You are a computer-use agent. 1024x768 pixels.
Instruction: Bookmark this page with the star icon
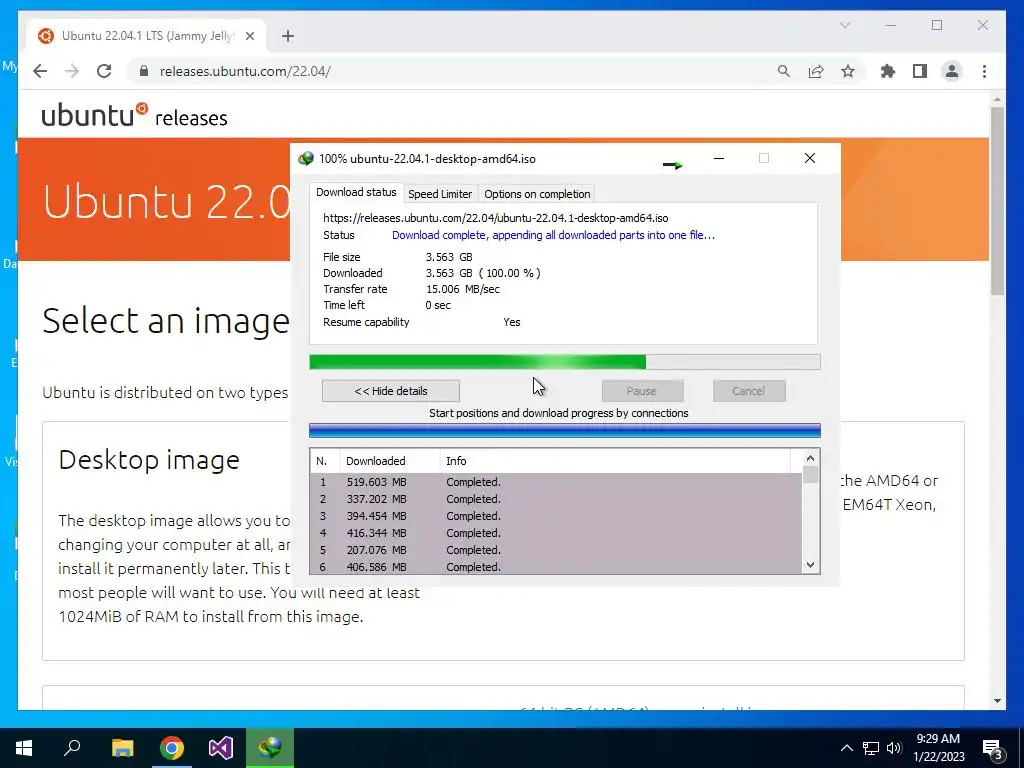click(x=848, y=71)
